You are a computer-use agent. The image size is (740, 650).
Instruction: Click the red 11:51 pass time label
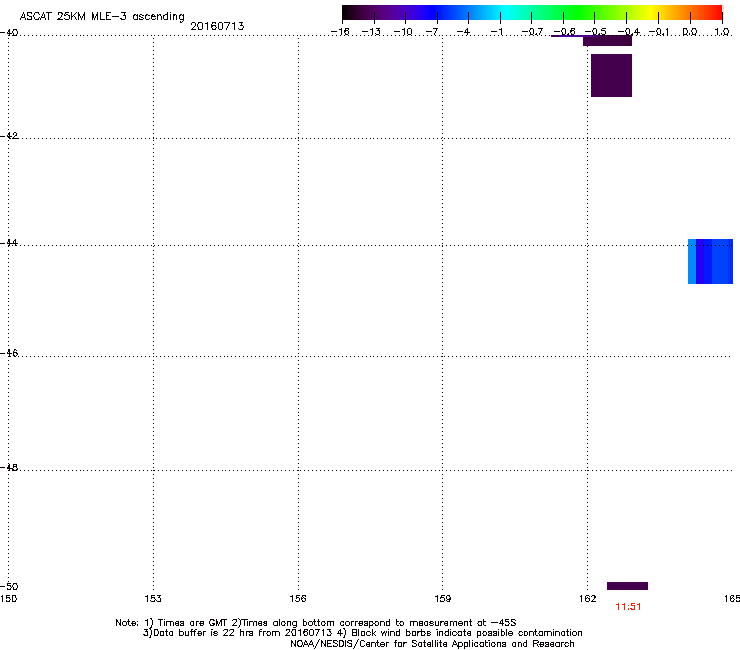click(x=628, y=607)
